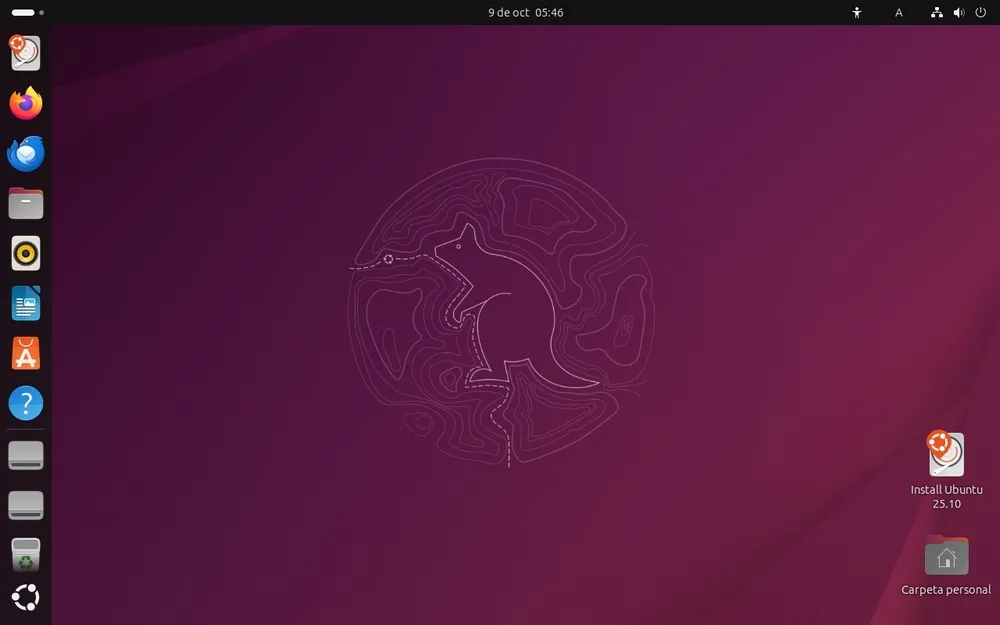Open the Files file manager

[x=25, y=203]
